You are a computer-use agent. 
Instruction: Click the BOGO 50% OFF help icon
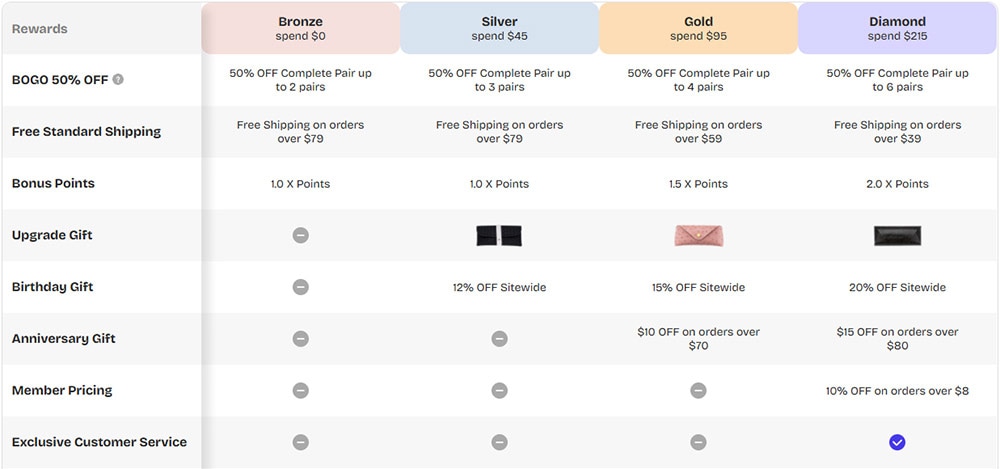[118, 79]
